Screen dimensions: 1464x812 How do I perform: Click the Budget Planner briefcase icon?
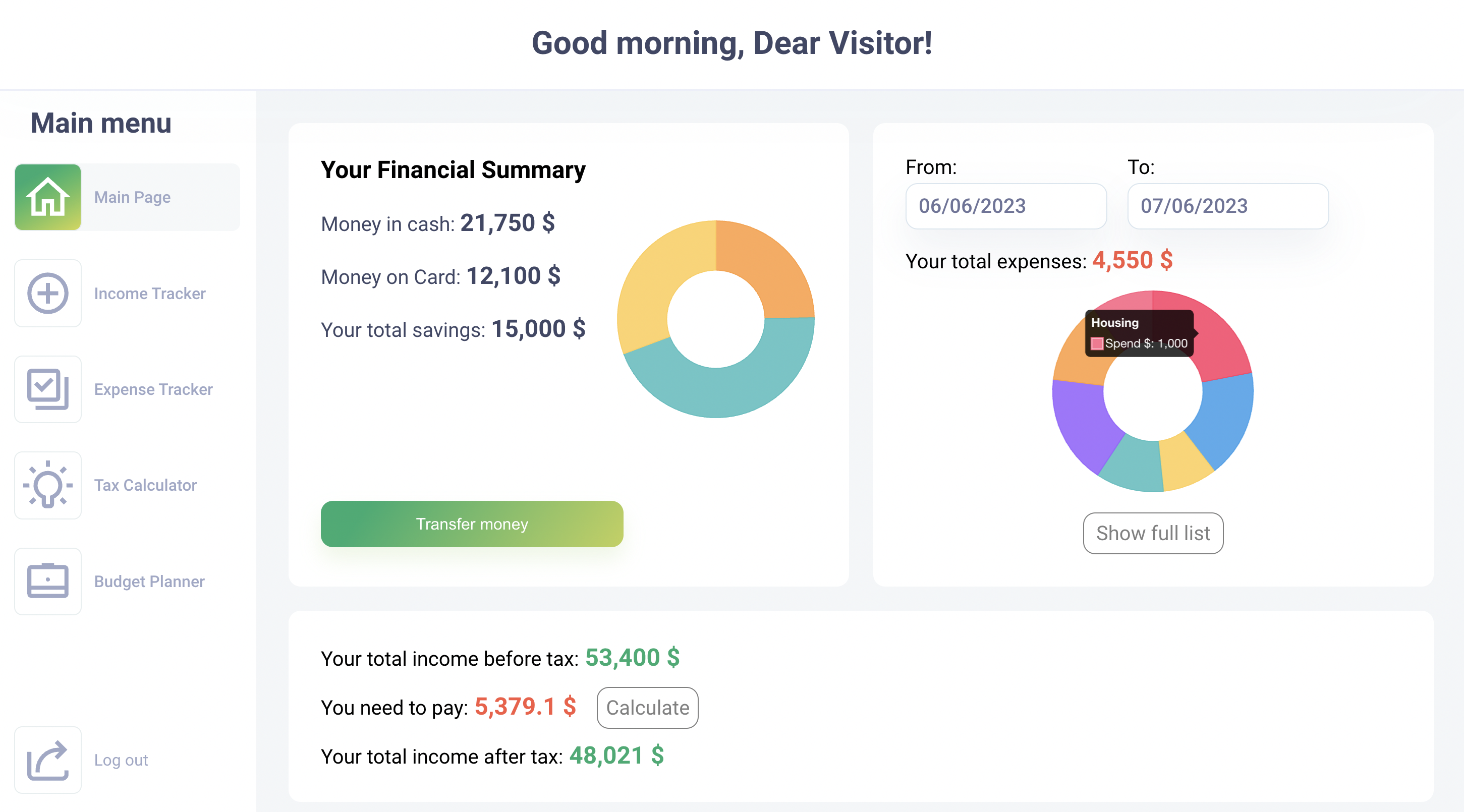tap(48, 582)
